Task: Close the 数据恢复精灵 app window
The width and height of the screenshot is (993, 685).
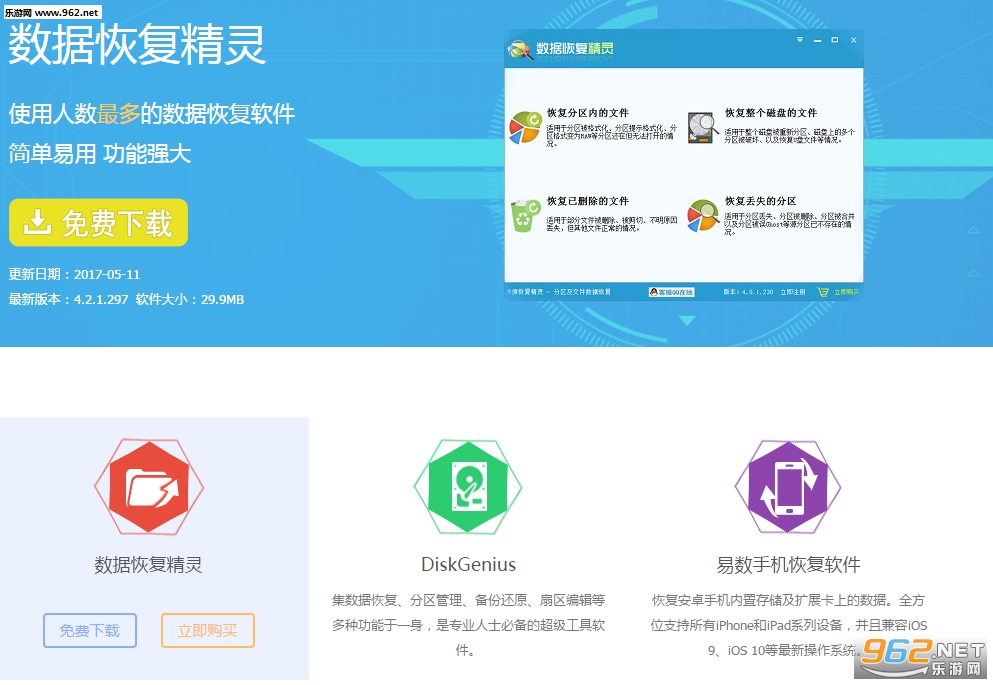Action: [853, 40]
